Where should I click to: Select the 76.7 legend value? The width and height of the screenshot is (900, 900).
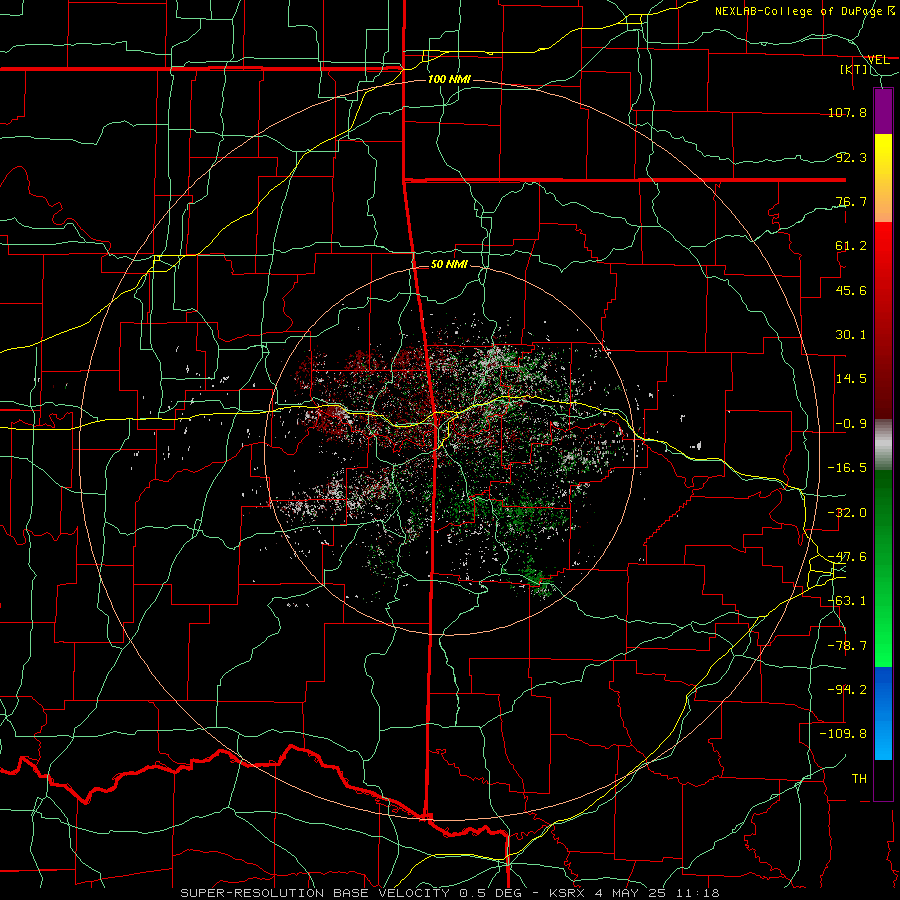pyautogui.click(x=851, y=201)
